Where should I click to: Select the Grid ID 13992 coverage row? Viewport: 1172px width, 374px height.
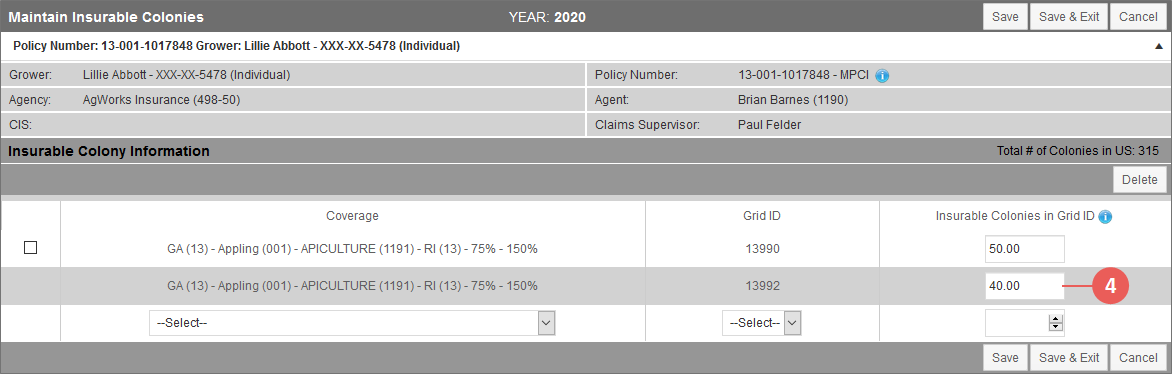click(585, 286)
